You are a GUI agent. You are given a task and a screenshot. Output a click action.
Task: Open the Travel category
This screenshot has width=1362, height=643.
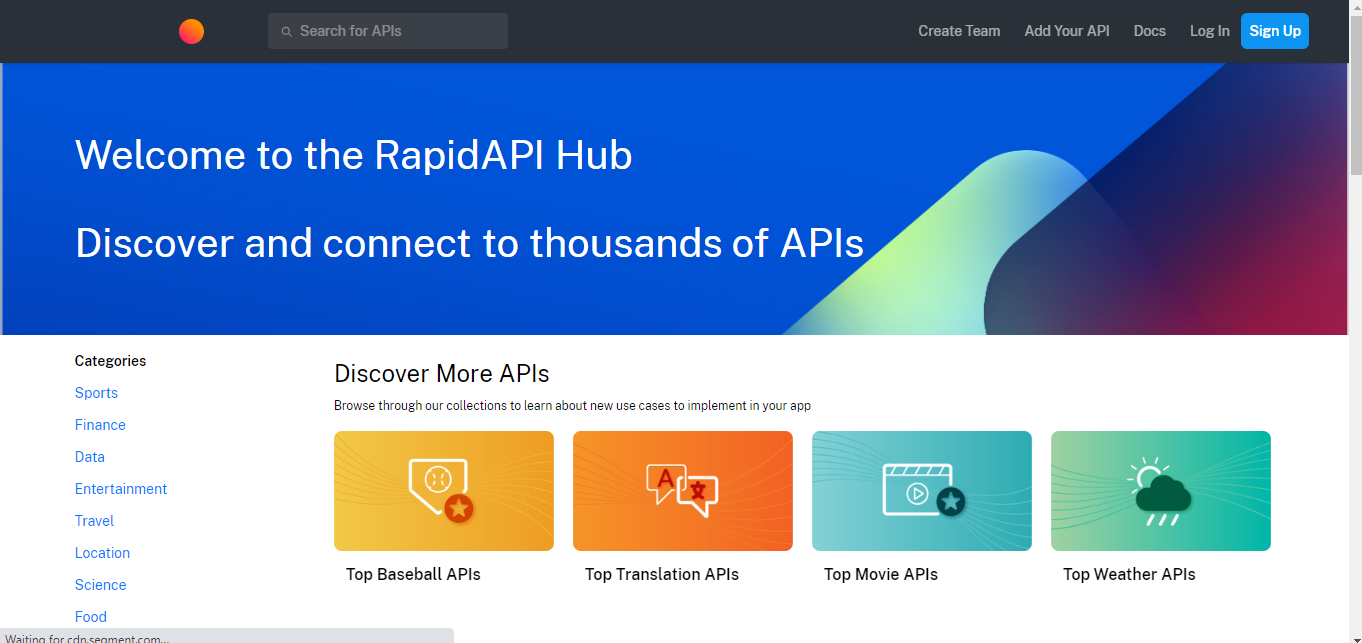coord(94,521)
